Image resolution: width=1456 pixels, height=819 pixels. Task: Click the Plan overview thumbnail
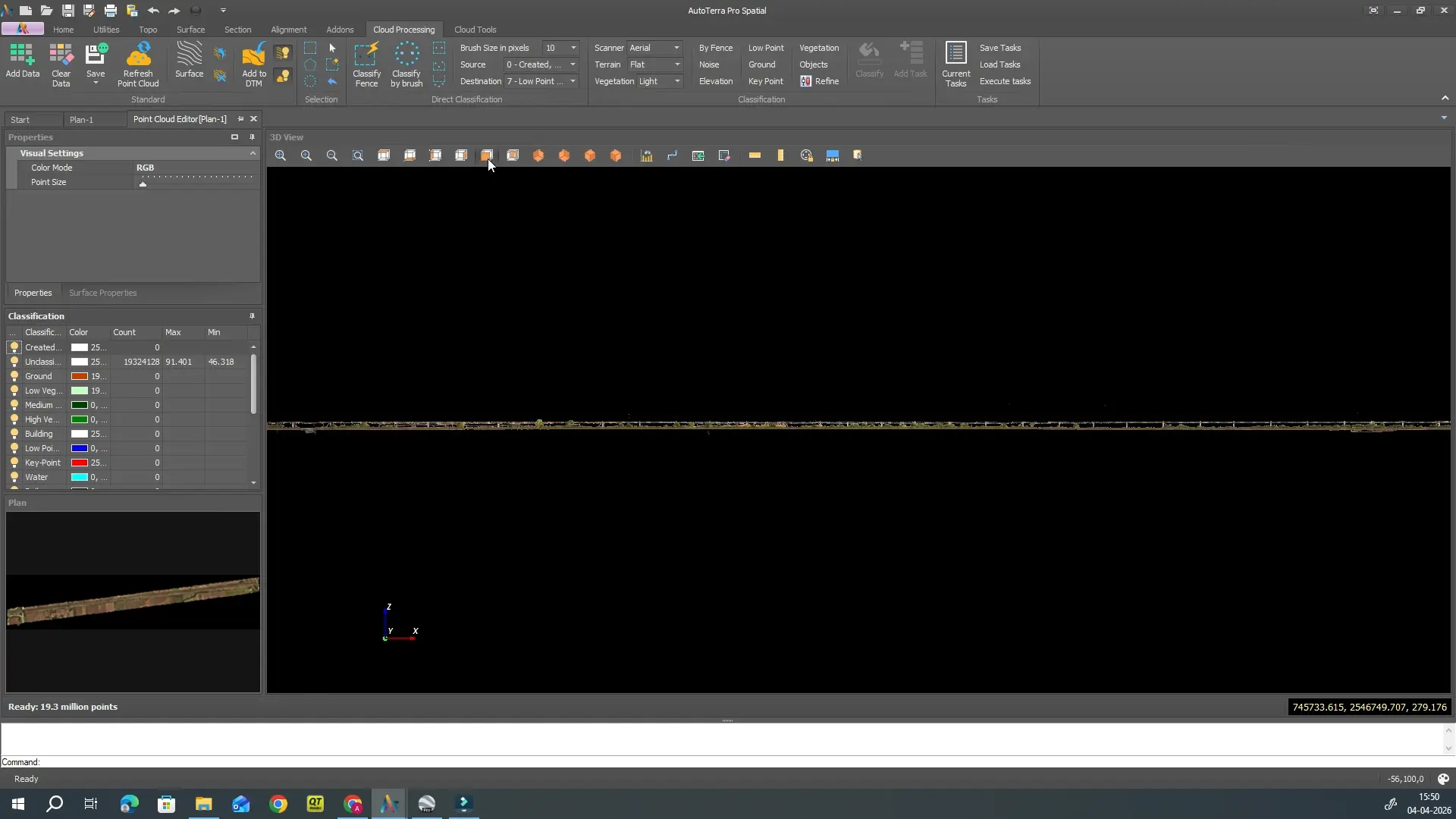[133, 602]
